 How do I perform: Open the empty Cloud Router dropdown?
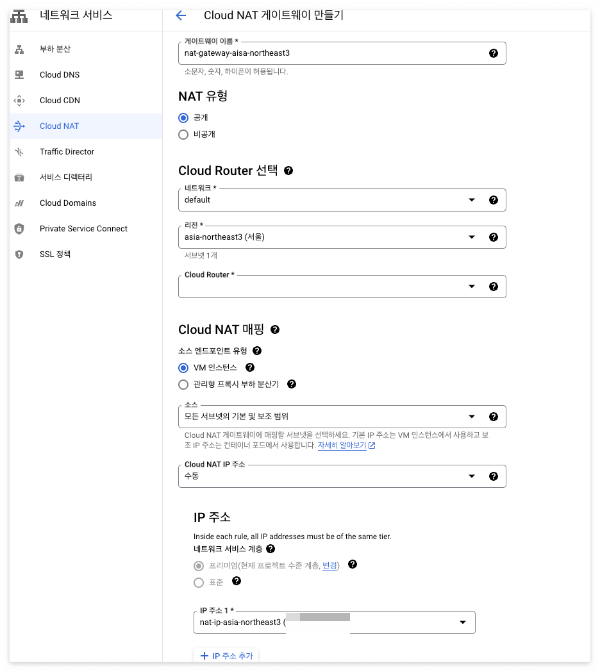pyautogui.click(x=342, y=287)
